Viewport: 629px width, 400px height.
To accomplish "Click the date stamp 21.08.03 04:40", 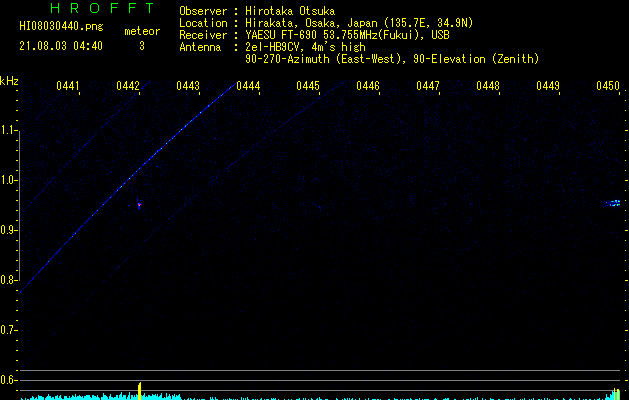I will (61, 46).
